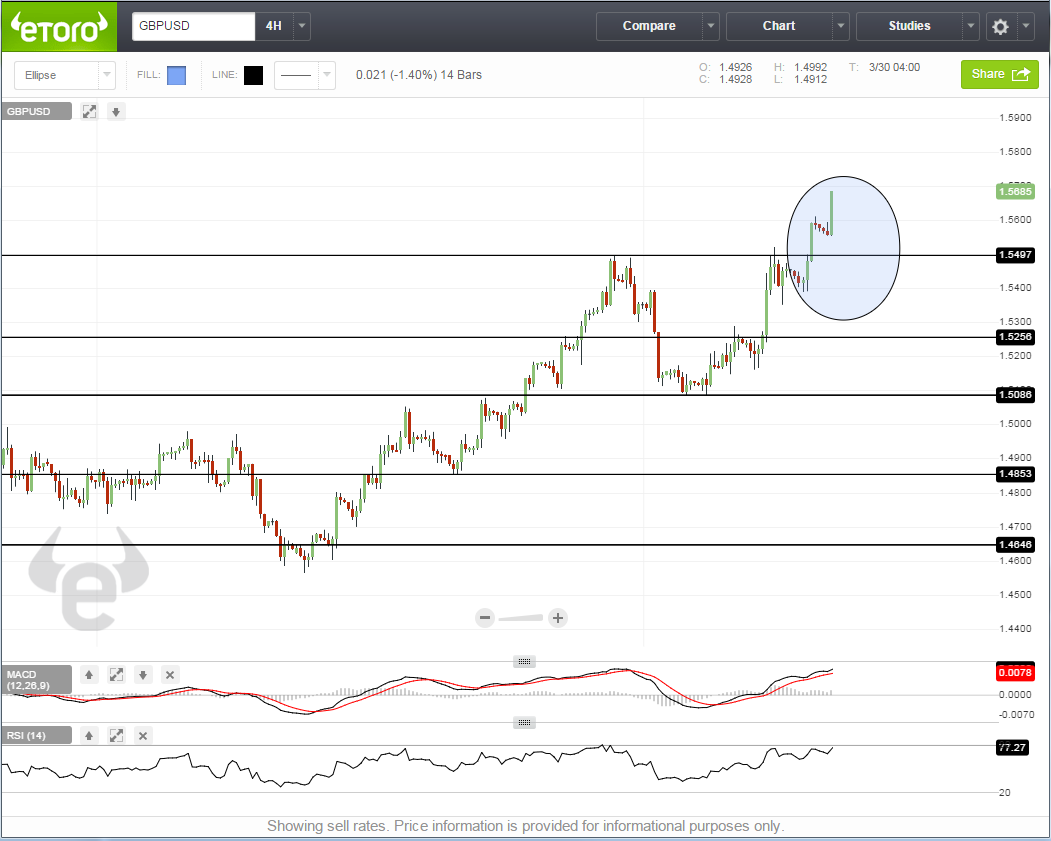Click the eToro logo

point(59,27)
